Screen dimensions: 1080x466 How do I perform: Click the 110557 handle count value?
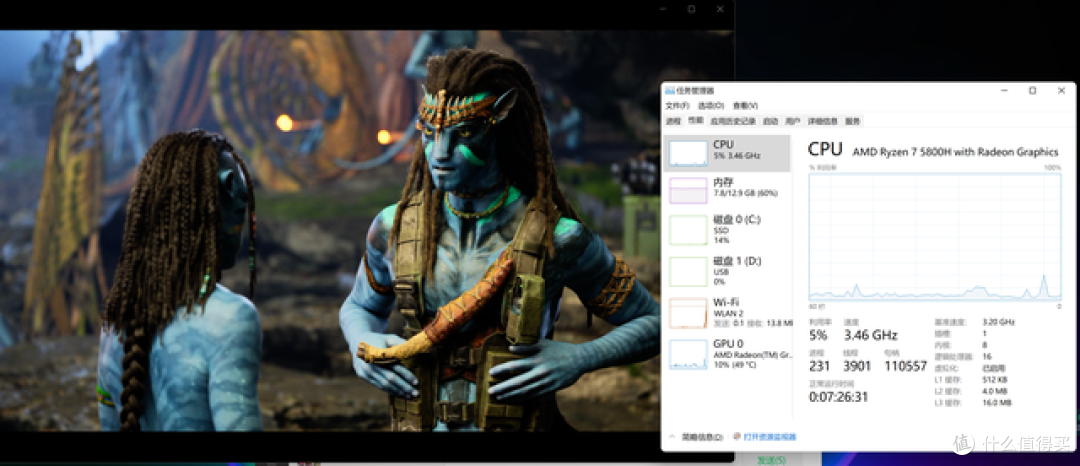tap(906, 366)
